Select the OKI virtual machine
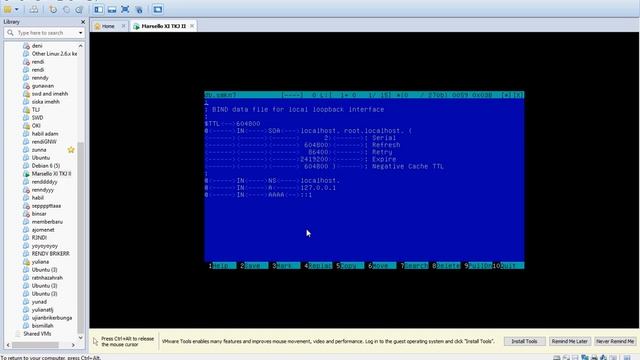 [36, 126]
